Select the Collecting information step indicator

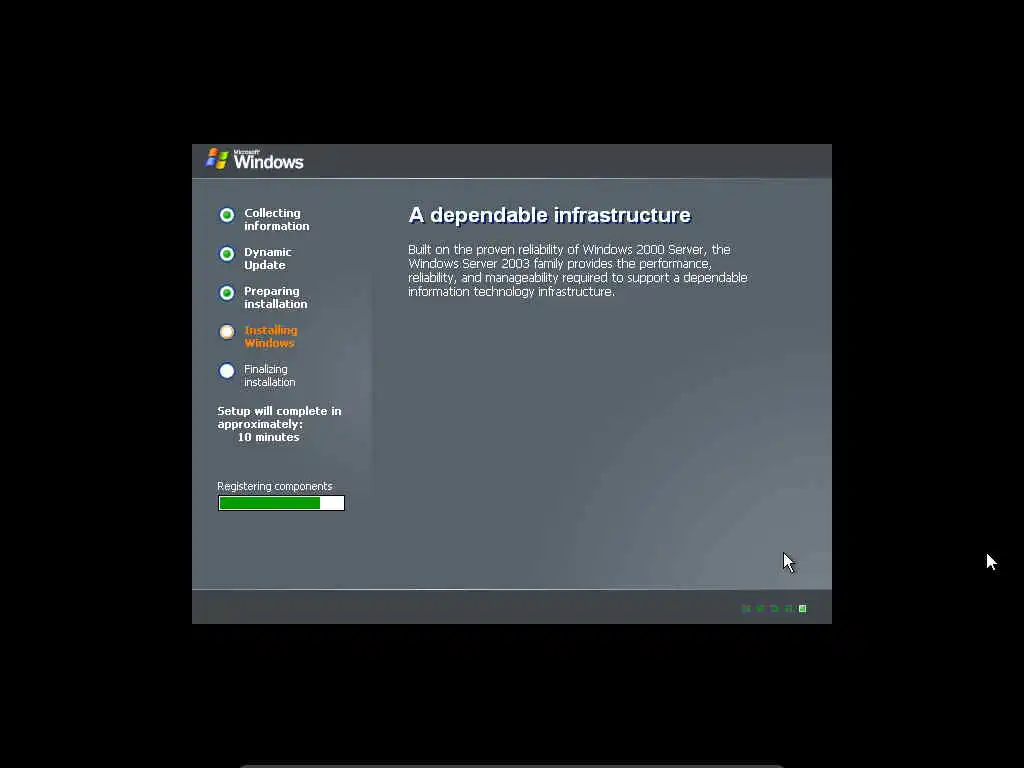click(227, 215)
